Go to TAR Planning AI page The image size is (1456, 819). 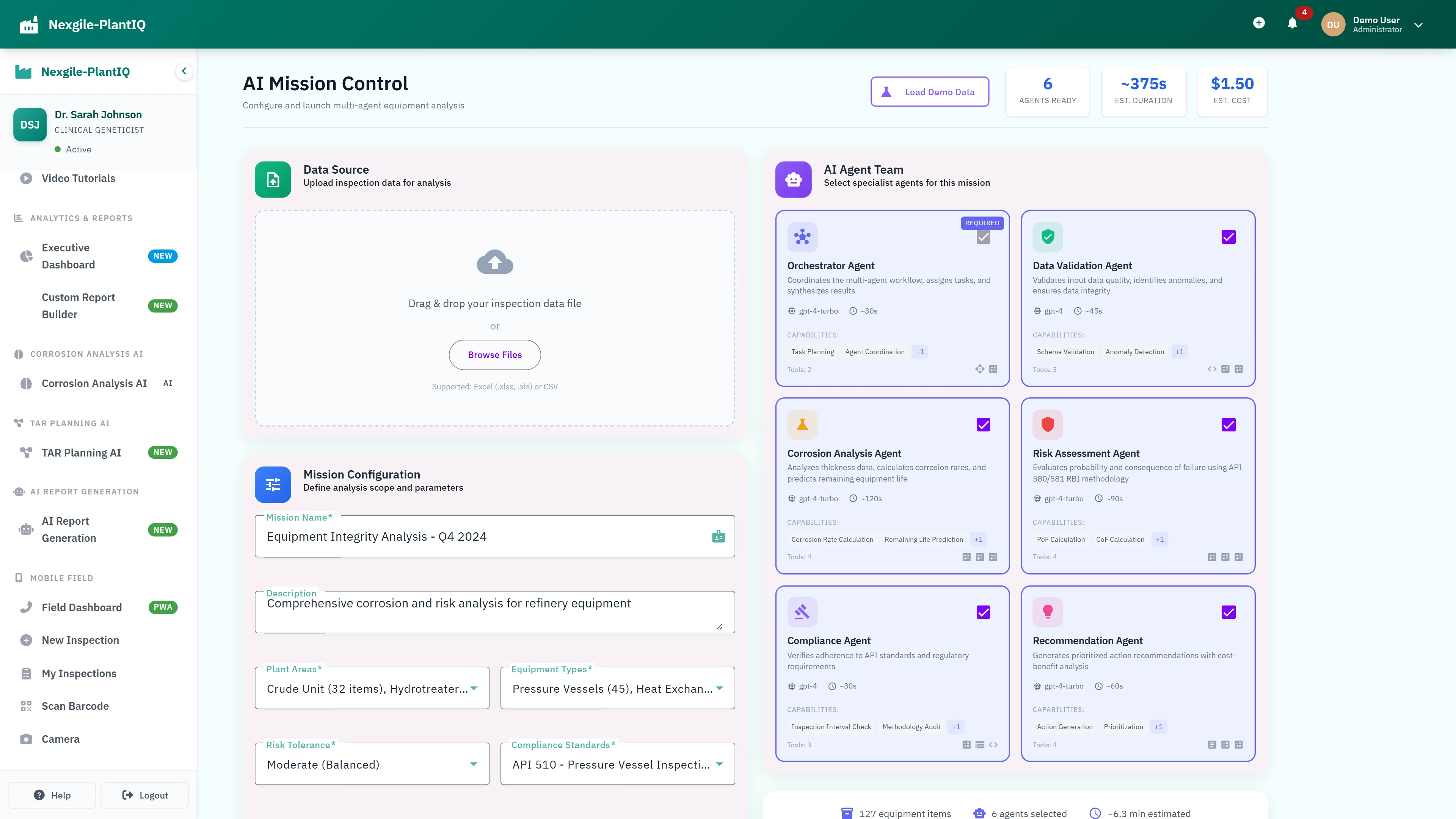(x=82, y=453)
